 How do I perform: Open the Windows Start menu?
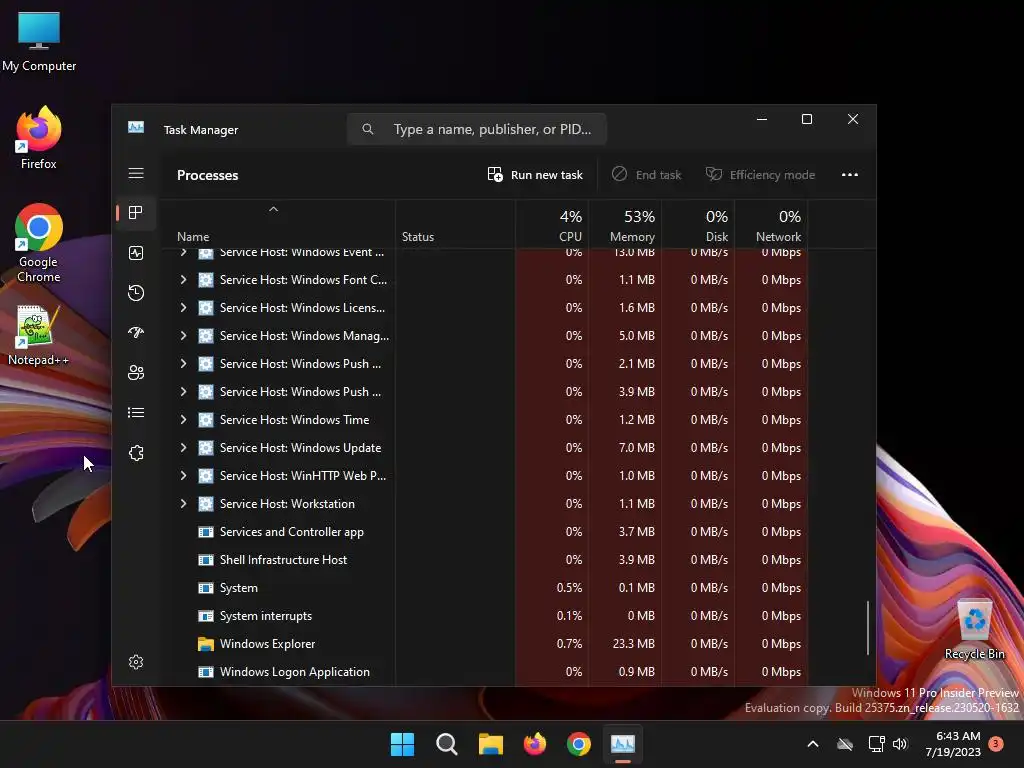click(x=402, y=744)
